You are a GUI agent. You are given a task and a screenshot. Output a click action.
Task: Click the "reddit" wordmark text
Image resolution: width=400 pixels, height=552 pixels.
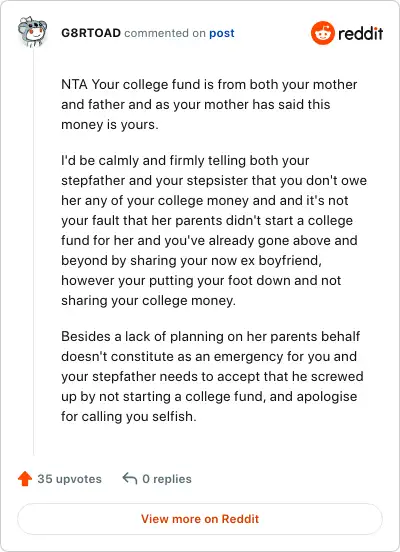[360, 33]
